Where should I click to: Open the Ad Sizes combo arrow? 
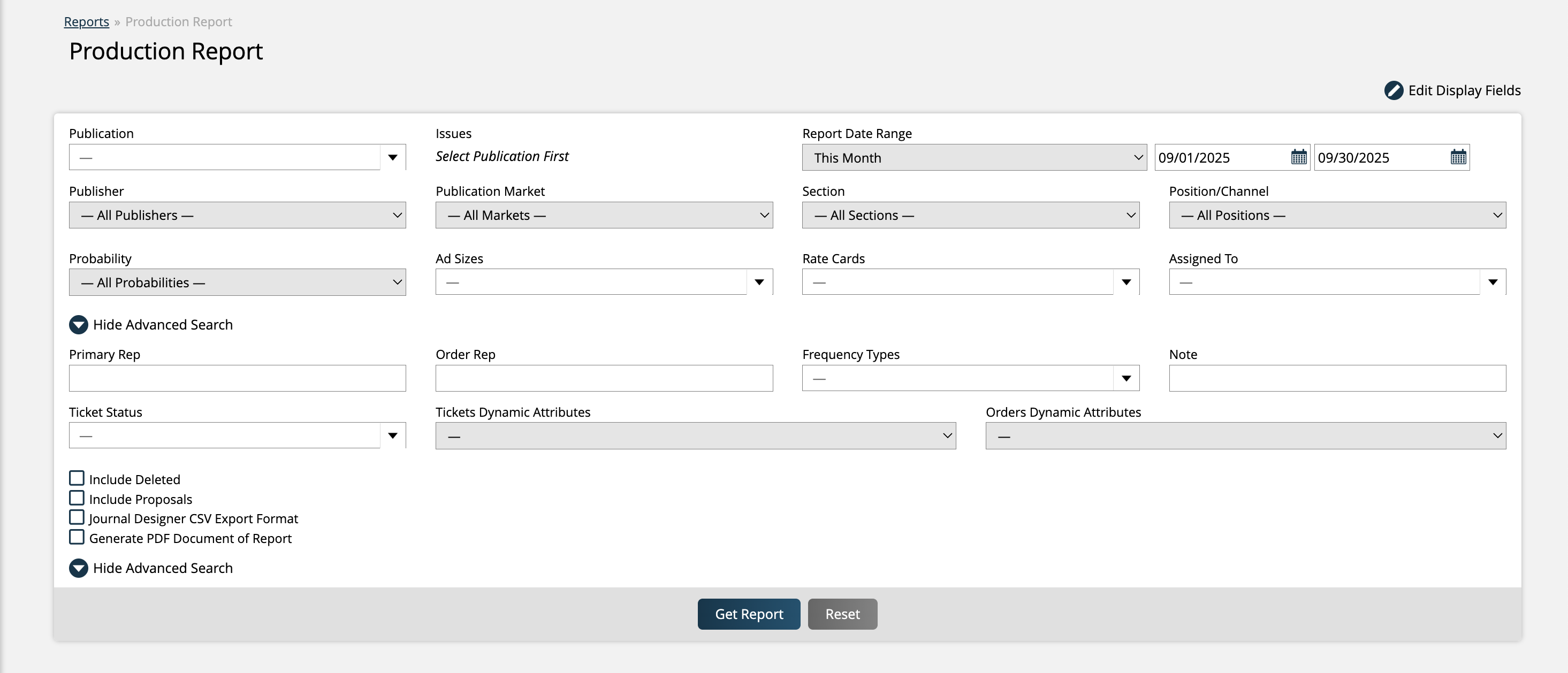759,282
